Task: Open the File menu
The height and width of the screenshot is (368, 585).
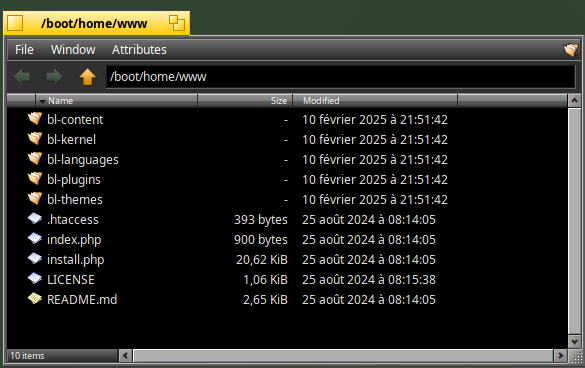Action: pyautogui.click(x=24, y=50)
